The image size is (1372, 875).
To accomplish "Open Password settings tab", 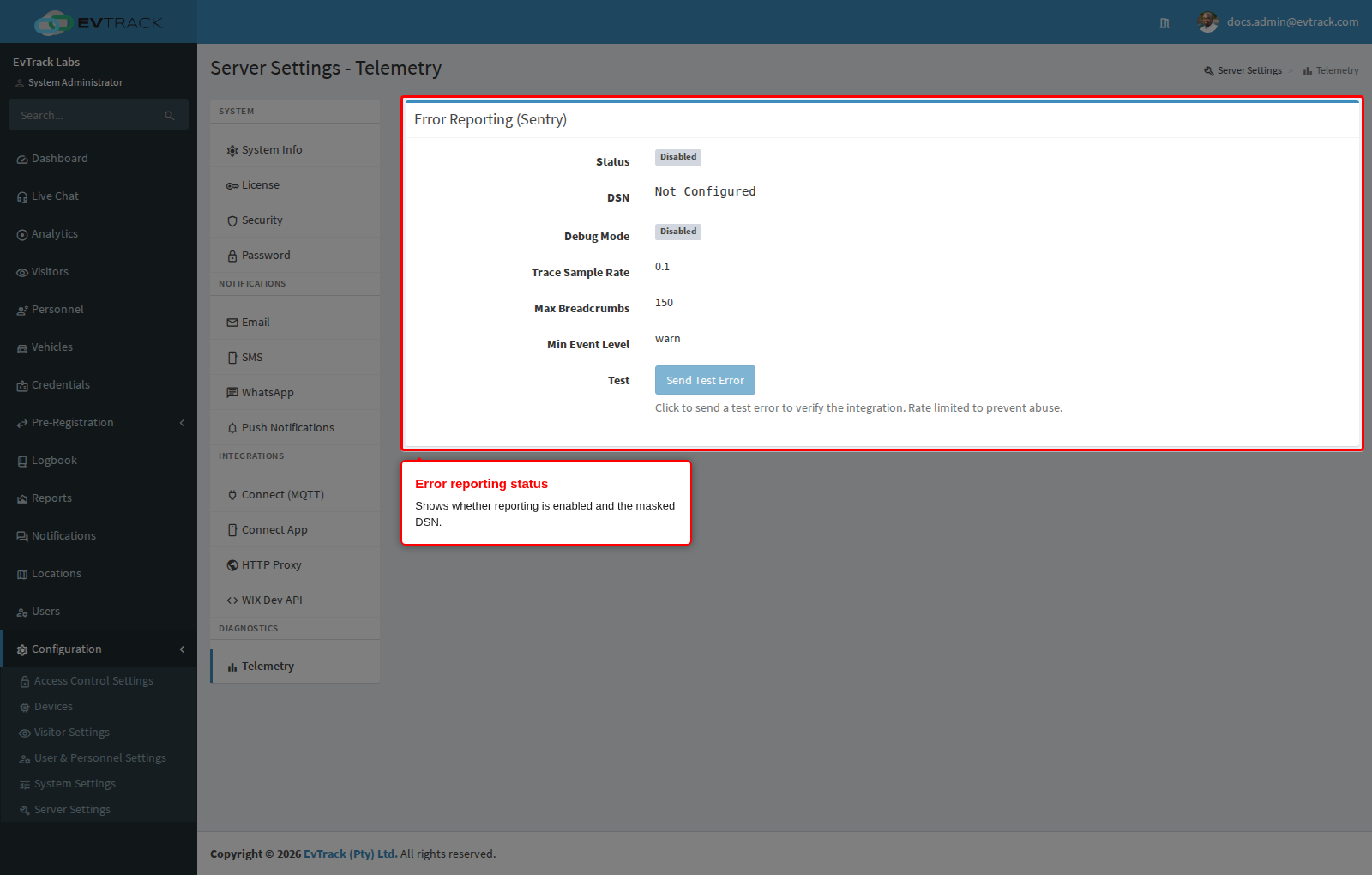I will (295, 256).
